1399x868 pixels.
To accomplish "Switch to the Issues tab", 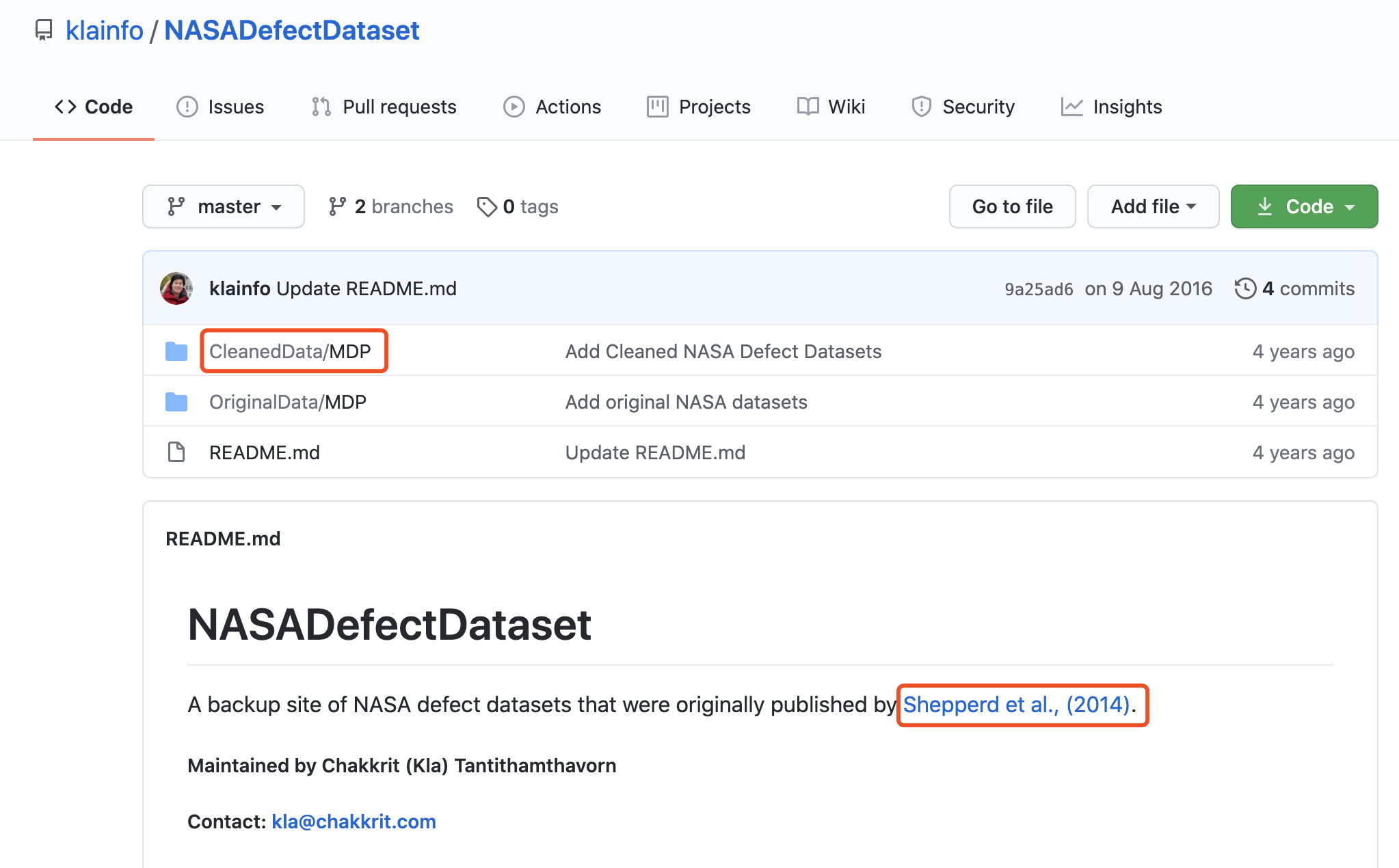I will 220,107.
